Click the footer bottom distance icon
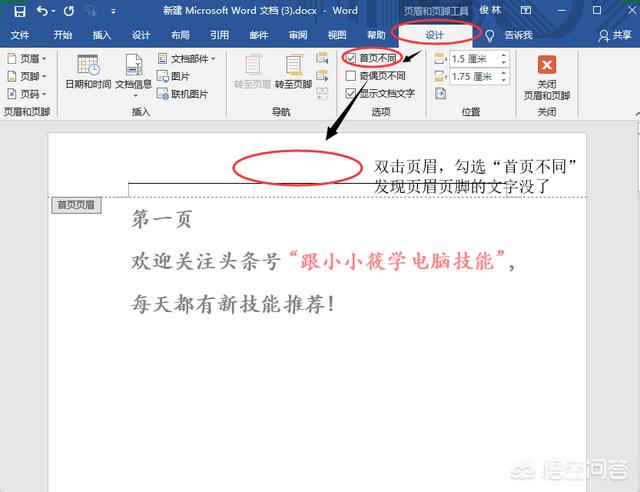Viewport: 640px width, 492px height. pos(440,76)
